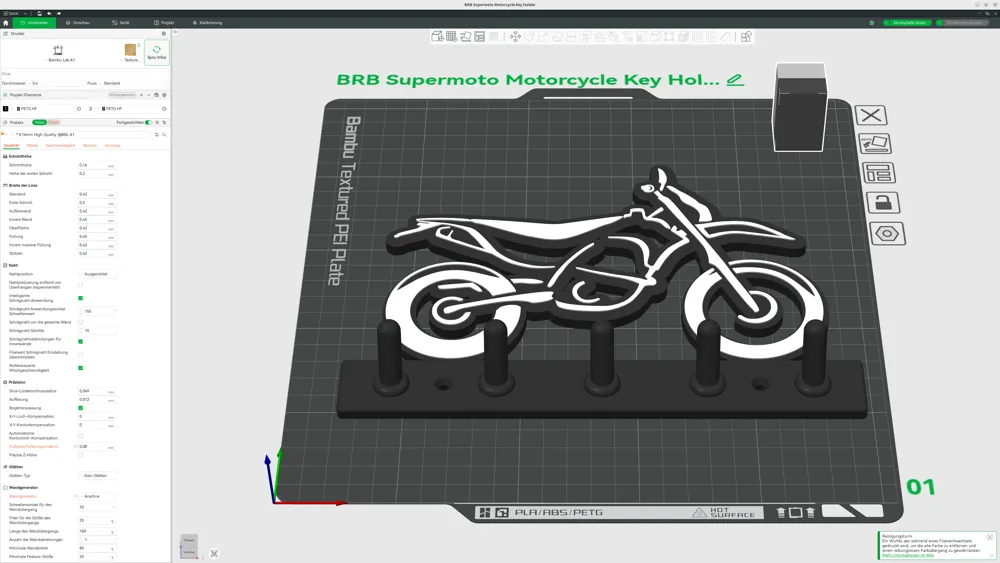Open the Nahtposition Ausgerichtet dropdown
Viewport: 1000px width, 563px height.
coord(97,274)
